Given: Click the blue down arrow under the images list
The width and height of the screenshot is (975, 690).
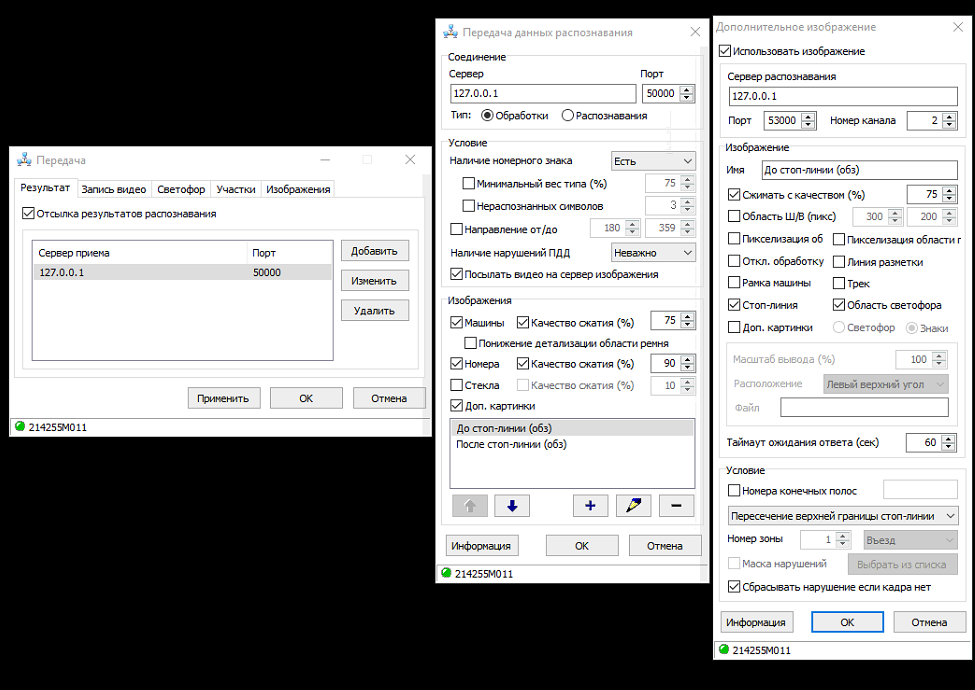Looking at the screenshot, I should pos(512,506).
